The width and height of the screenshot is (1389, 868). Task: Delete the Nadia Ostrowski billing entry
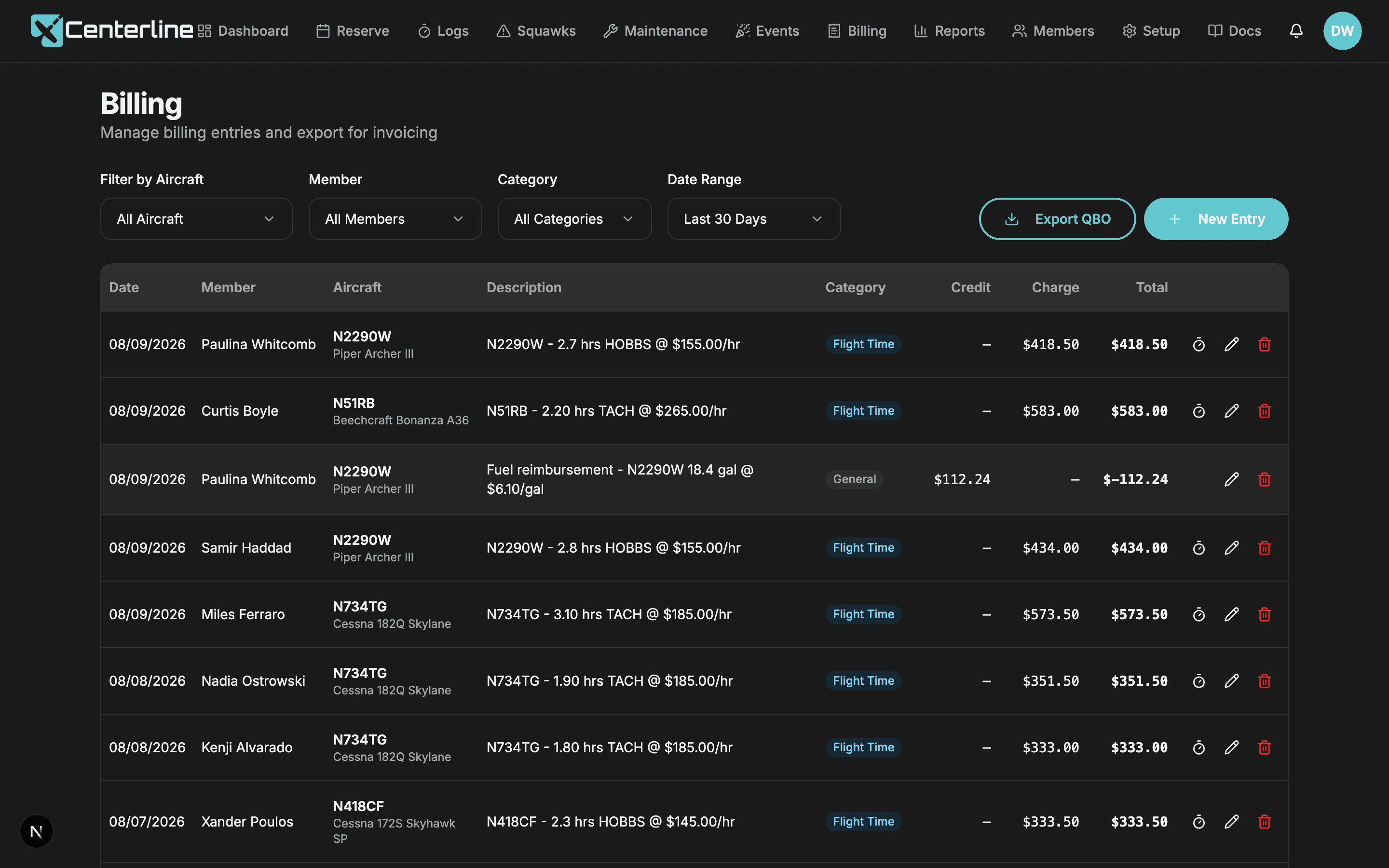pos(1265,681)
